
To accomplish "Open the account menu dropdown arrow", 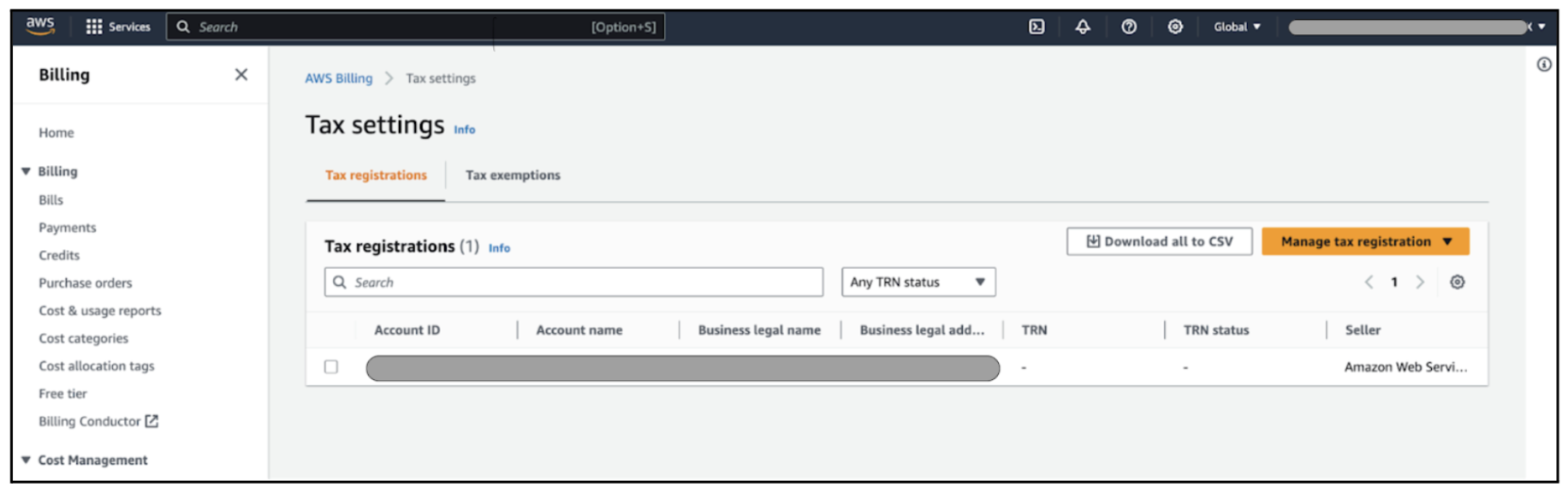I will click(x=1541, y=27).
